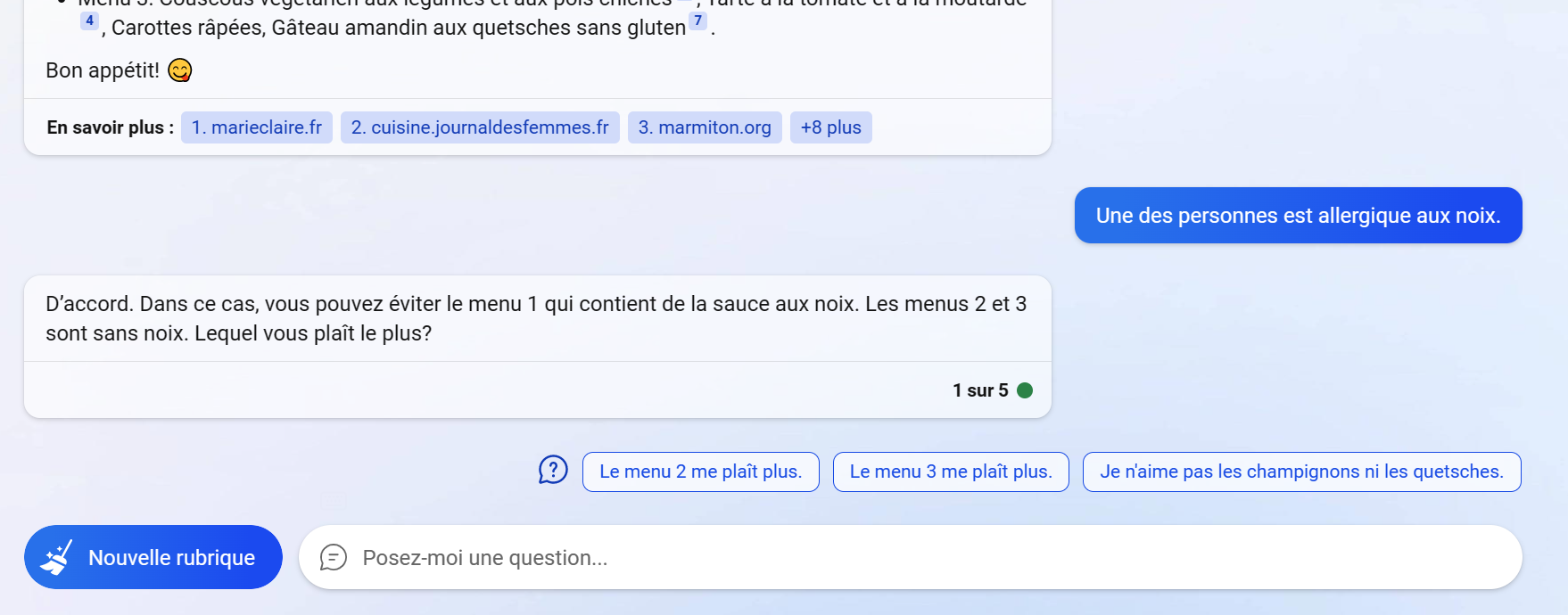Click the '1 sur 5' response counter
The height and width of the screenshot is (615, 1568).
(x=980, y=390)
